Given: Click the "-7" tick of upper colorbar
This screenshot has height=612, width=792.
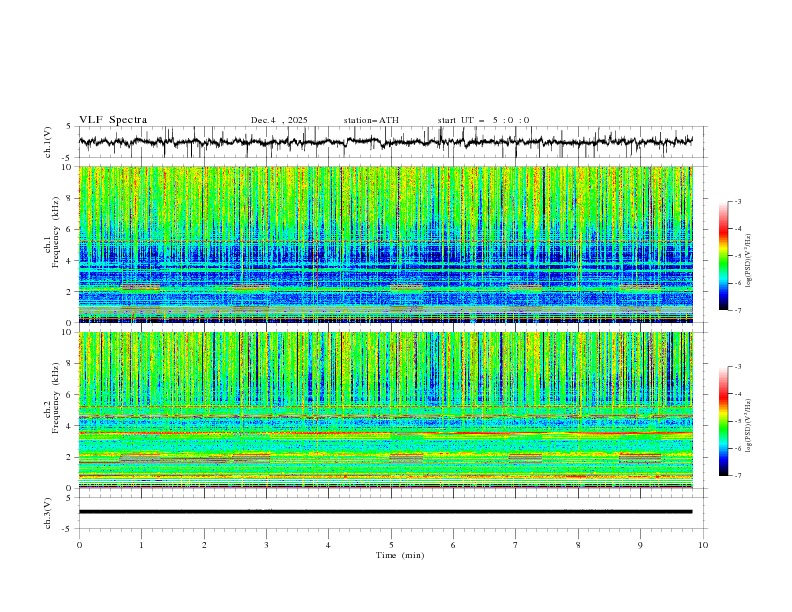Looking at the screenshot, I should [738, 310].
